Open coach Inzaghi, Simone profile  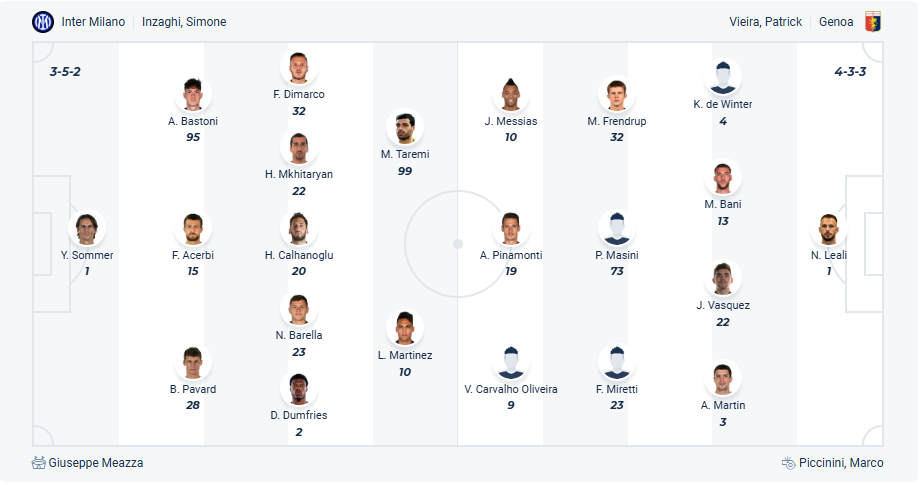click(184, 22)
